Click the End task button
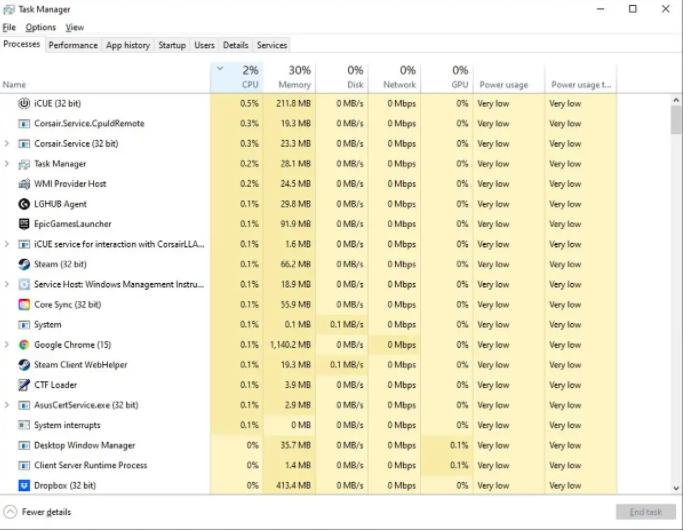 [x=646, y=512]
